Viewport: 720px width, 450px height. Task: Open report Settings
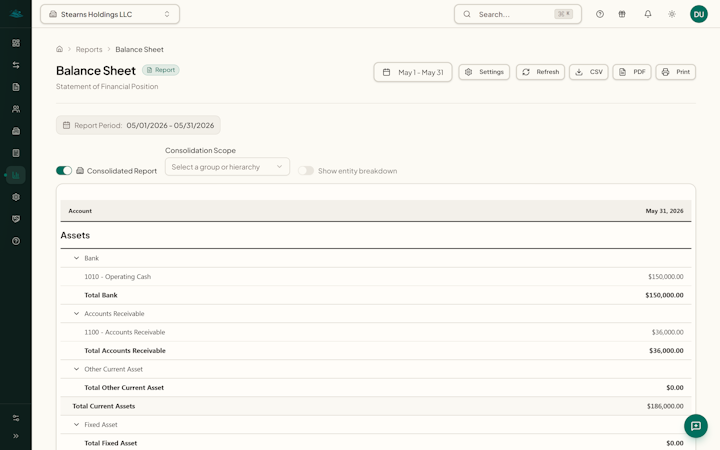(484, 72)
